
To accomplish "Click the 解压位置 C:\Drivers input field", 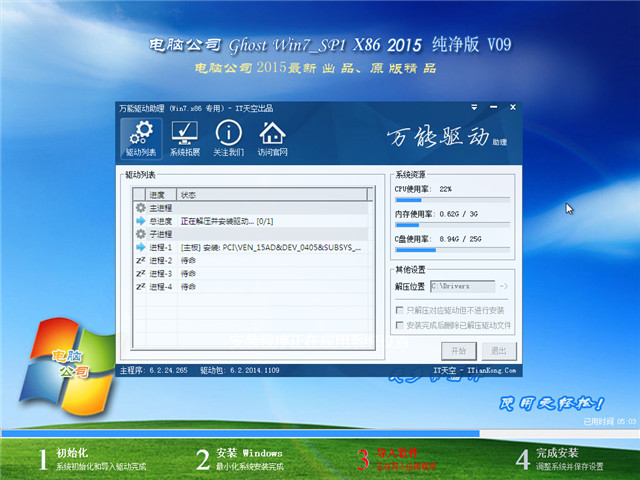I will click(463, 287).
